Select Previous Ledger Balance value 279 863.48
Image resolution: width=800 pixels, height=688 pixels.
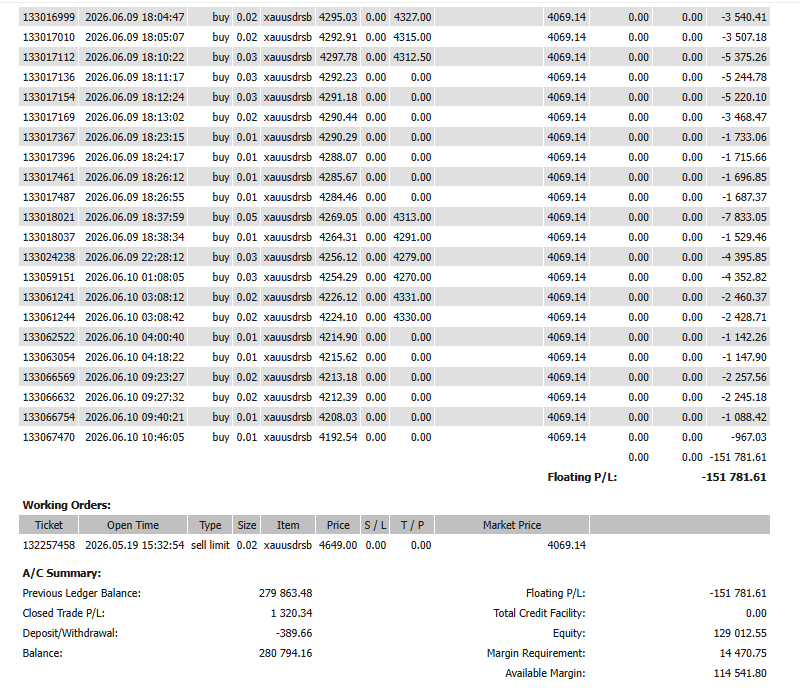coord(285,594)
